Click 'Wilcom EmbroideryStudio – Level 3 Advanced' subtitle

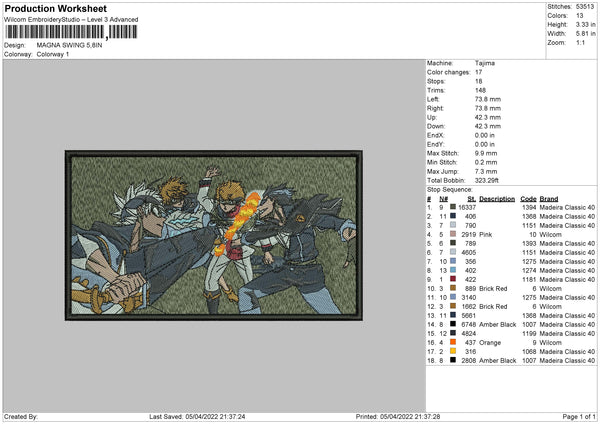(x=71, y=20)
